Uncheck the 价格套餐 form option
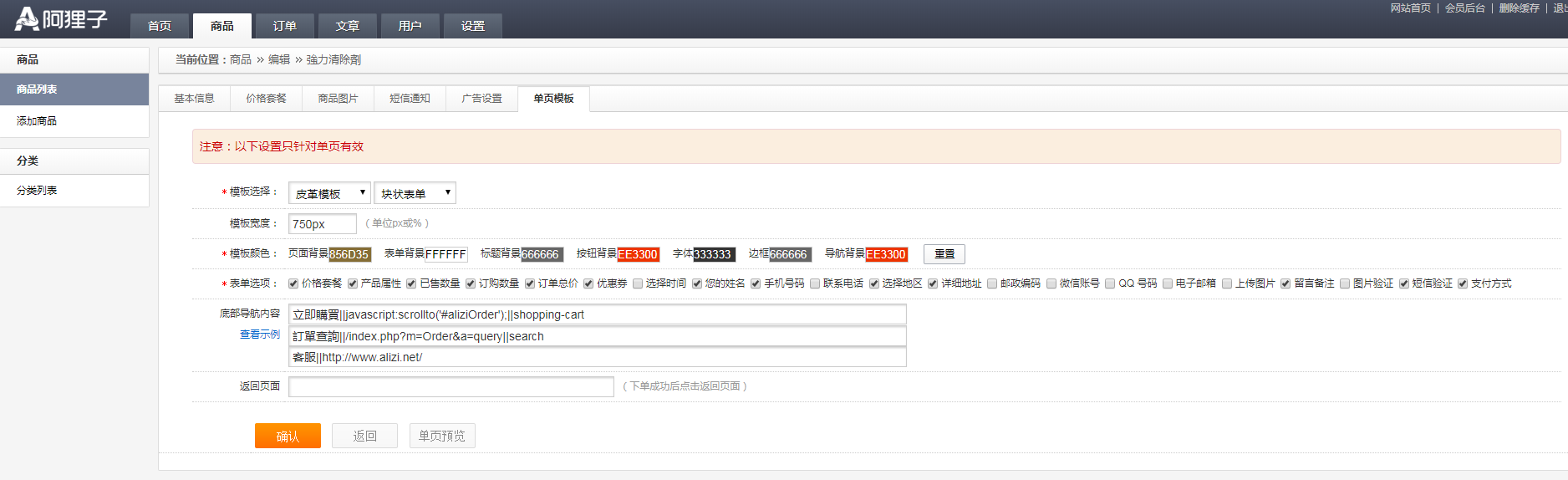Screen dimensions: 1568x480 [x=293, y=283]
